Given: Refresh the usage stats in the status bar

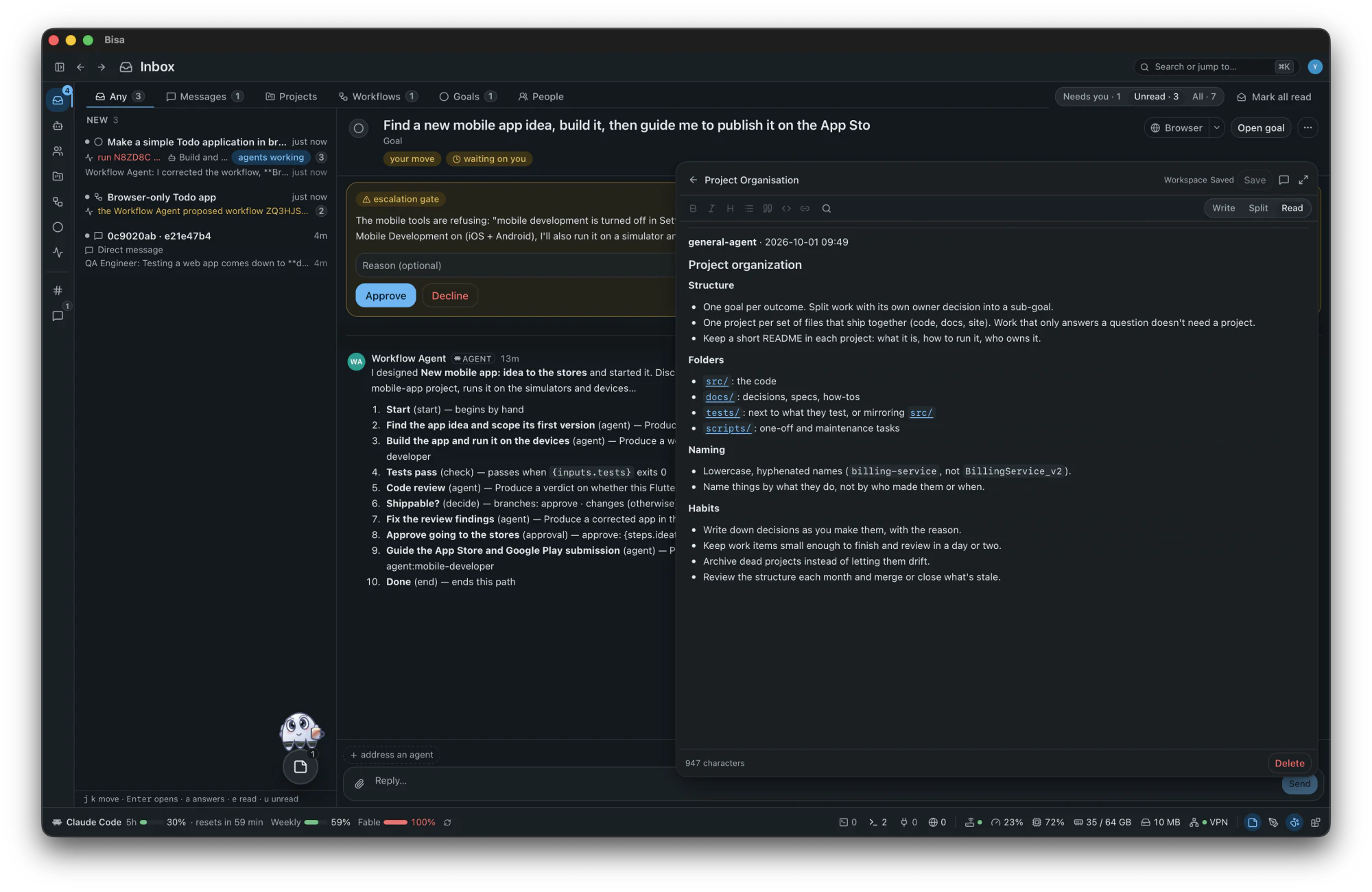Looking at the screenshot, I should [x=447, y=822].
